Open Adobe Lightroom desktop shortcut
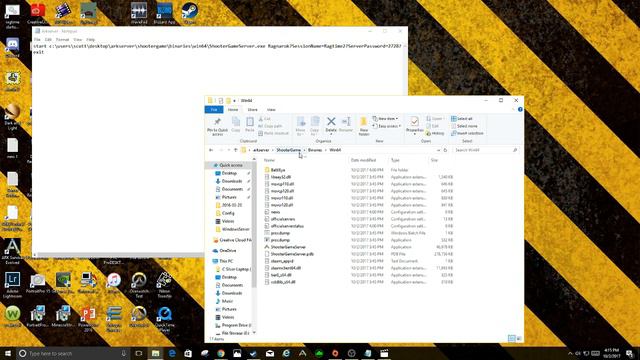The image size is (640, 360). coord(12,285)
